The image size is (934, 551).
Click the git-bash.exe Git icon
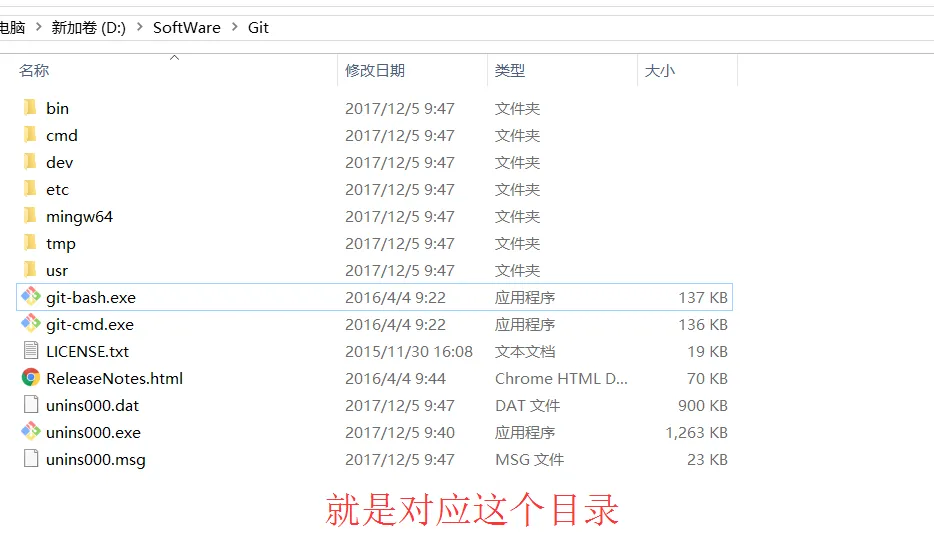point(31,297)
